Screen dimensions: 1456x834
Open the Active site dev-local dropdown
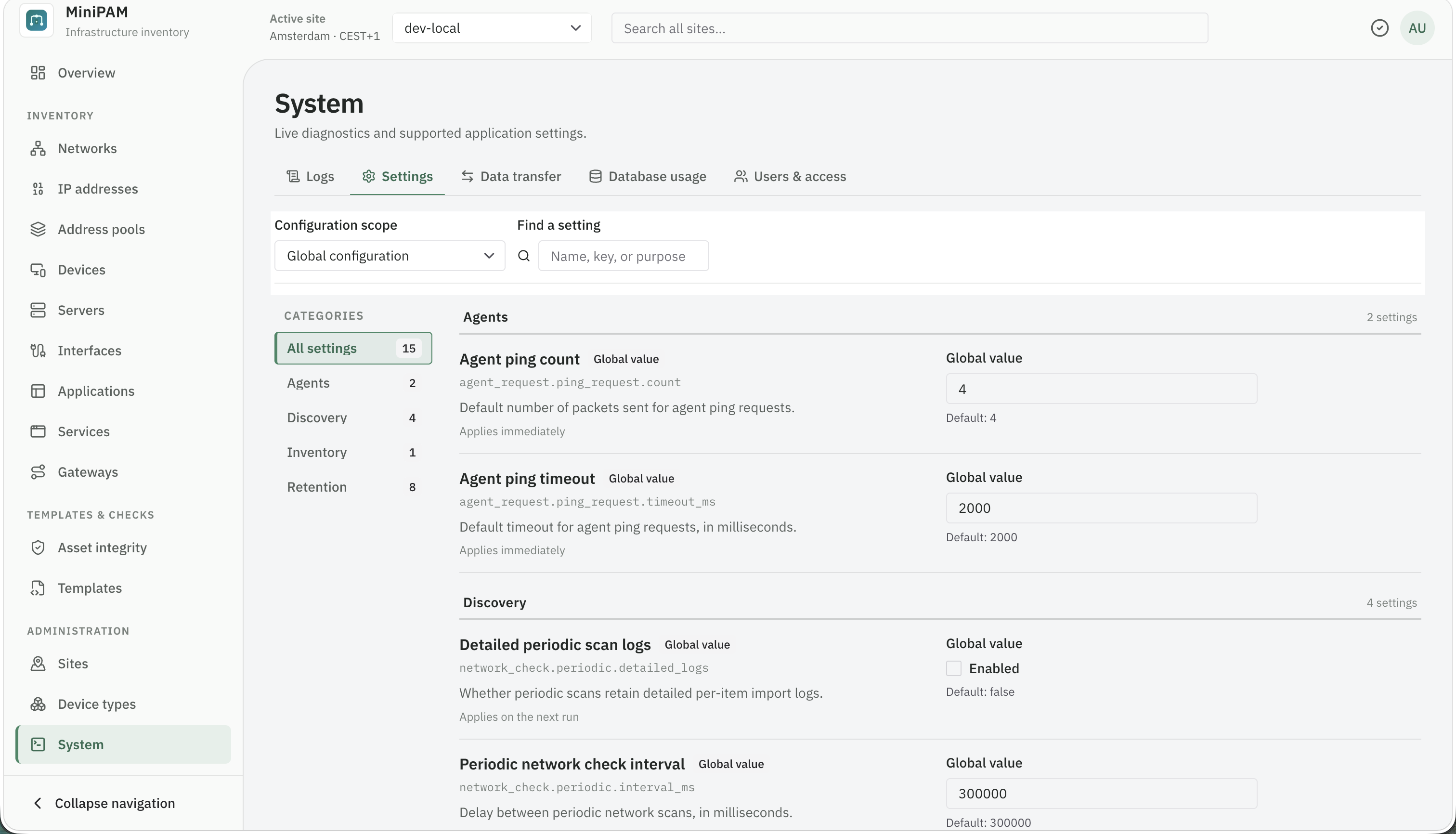(x=492, y=28)
